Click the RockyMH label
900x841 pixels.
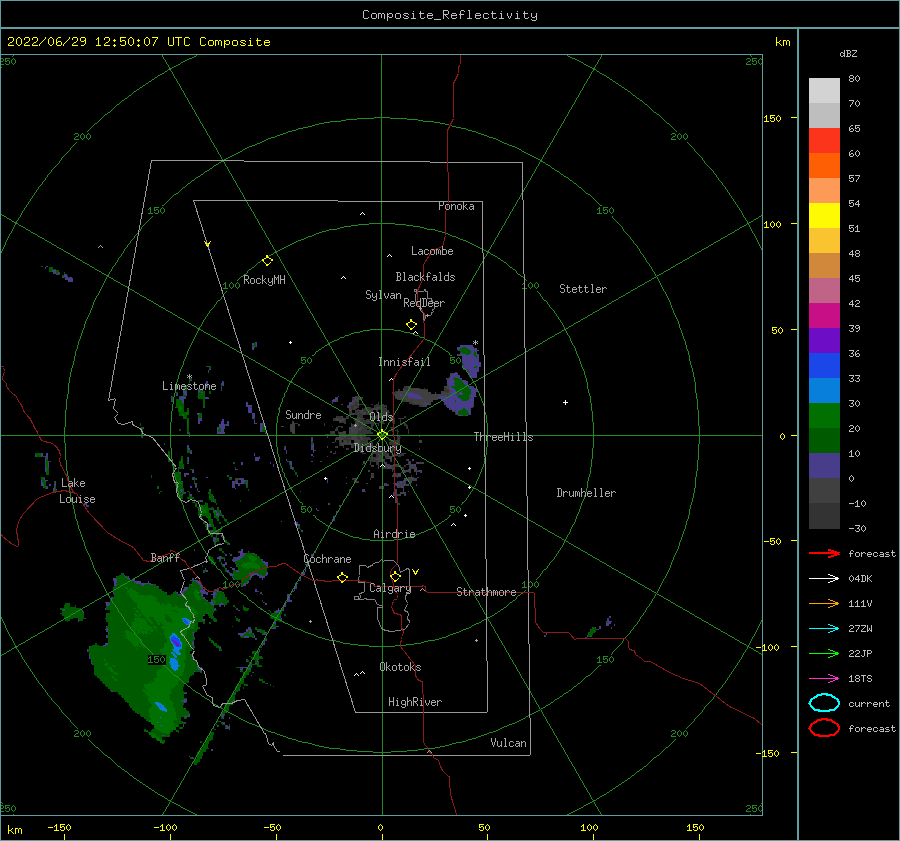(264, 280)
